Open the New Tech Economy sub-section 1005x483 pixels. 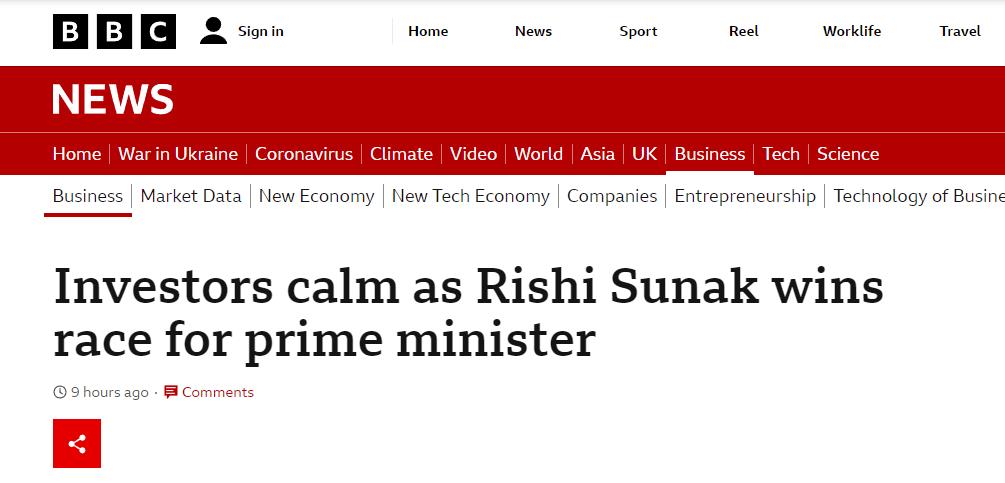pyautogui.click(x=470, y=196)
